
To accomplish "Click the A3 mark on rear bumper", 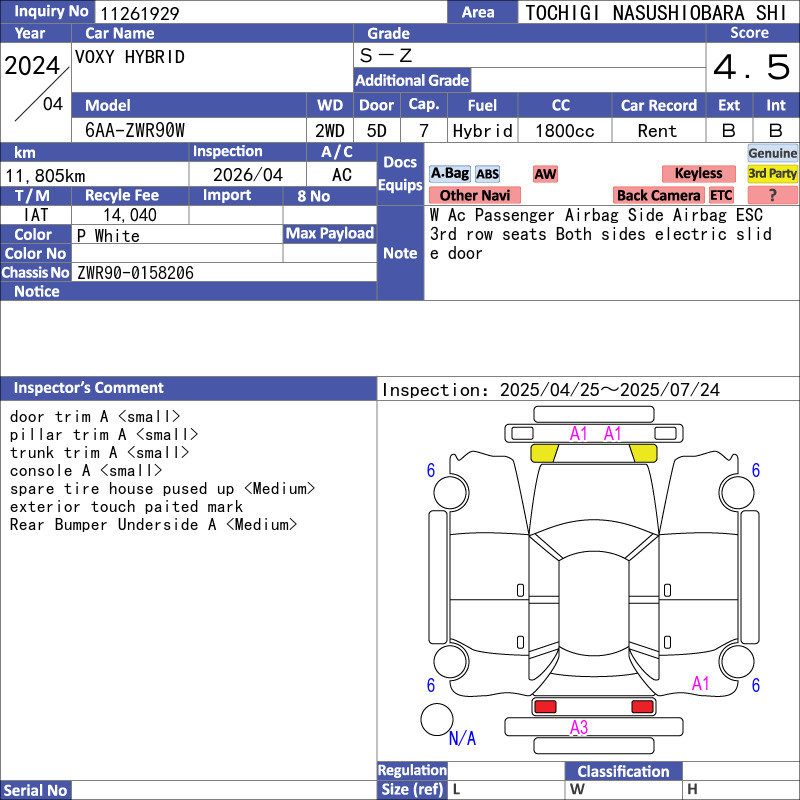I will [579, 727].
